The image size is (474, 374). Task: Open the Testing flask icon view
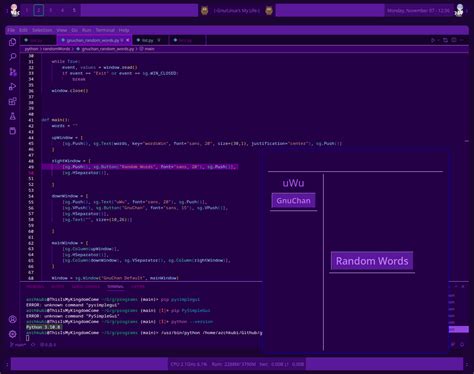[x=12, y=116]
